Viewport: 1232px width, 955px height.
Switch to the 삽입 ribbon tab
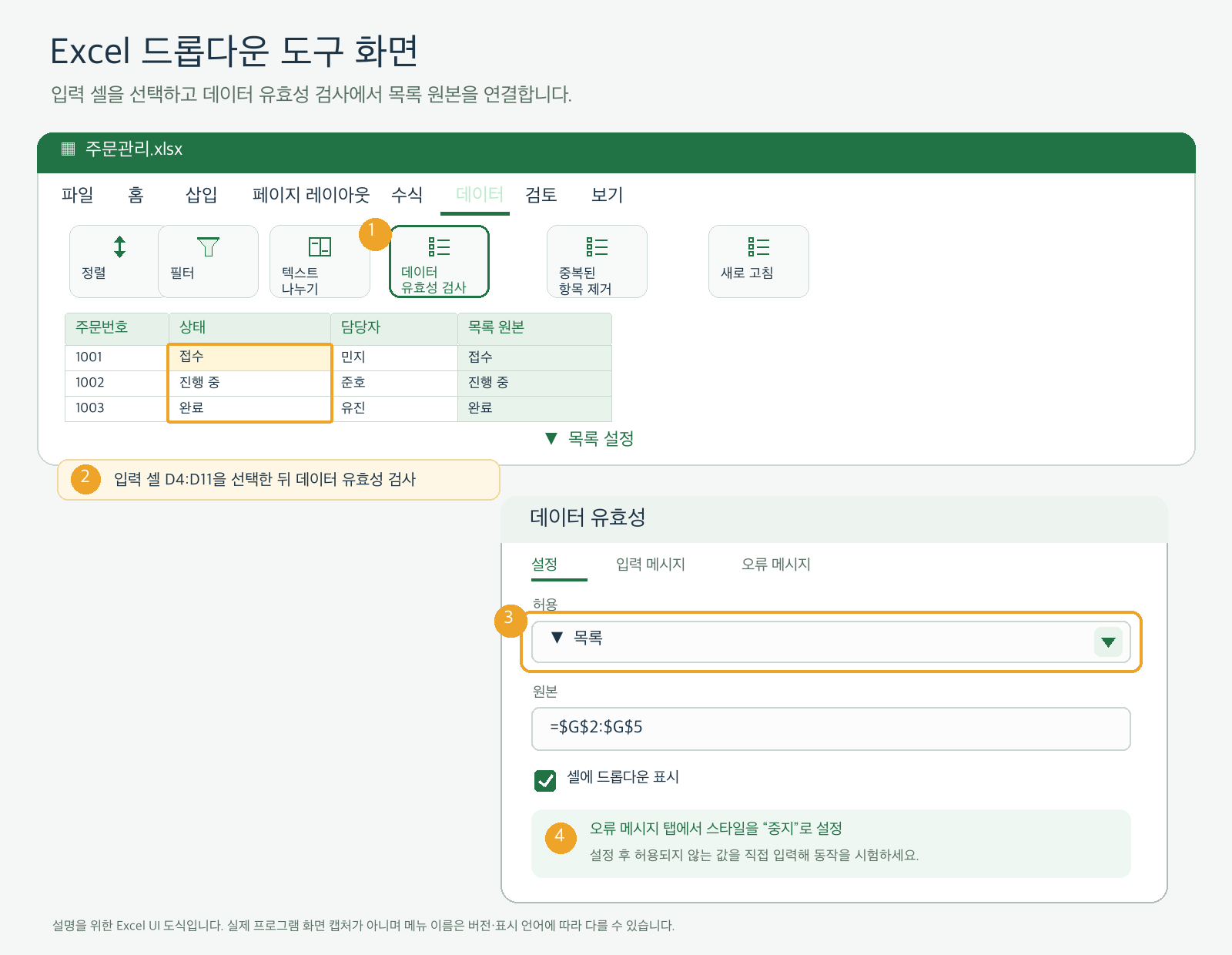[x=202, y=195]
